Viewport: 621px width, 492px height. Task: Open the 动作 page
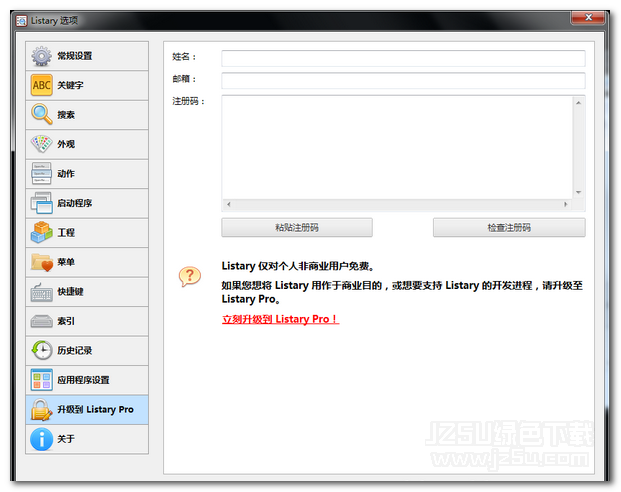pos(87,174)
